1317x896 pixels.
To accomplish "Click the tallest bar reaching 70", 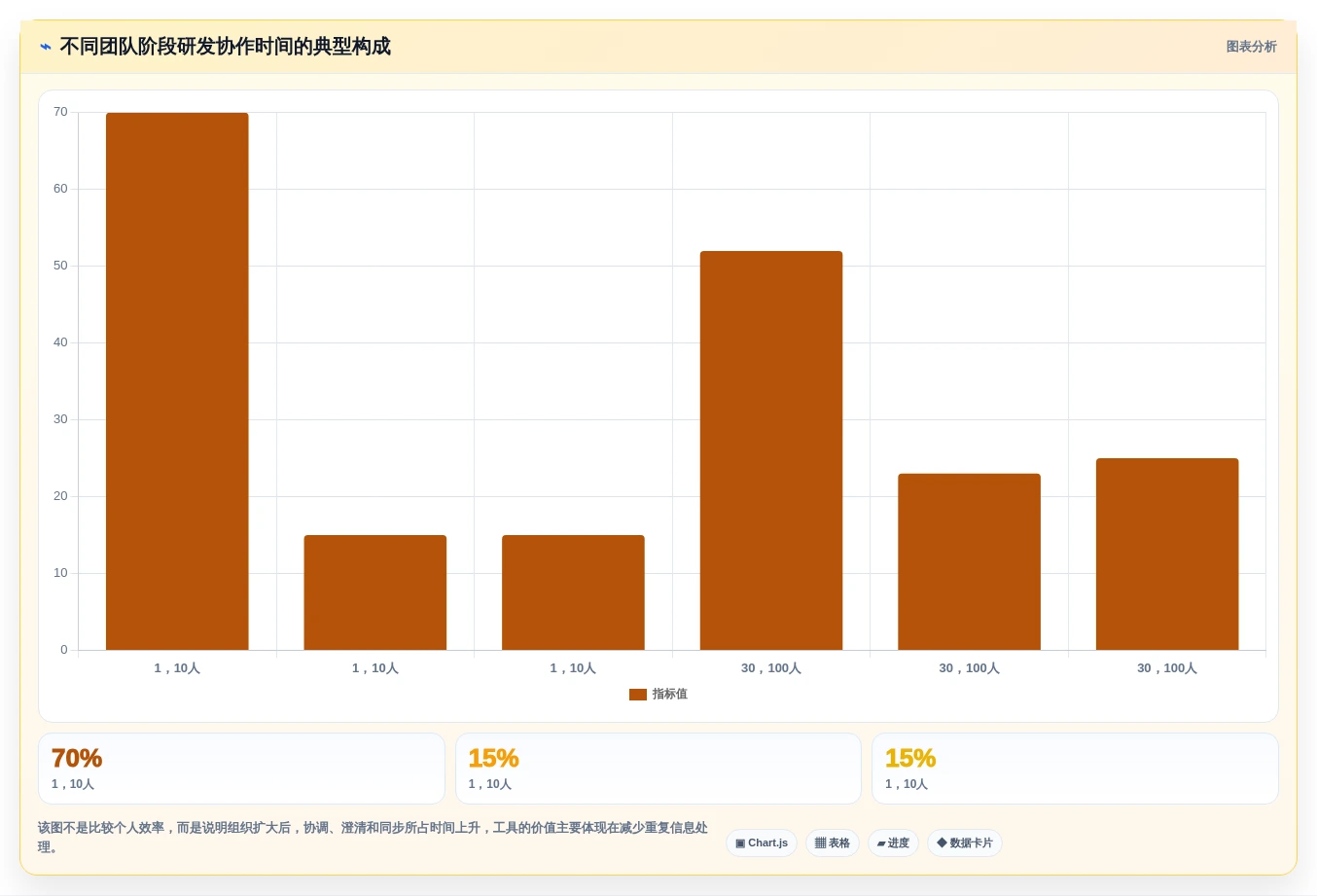I will (x=177, y=381).
